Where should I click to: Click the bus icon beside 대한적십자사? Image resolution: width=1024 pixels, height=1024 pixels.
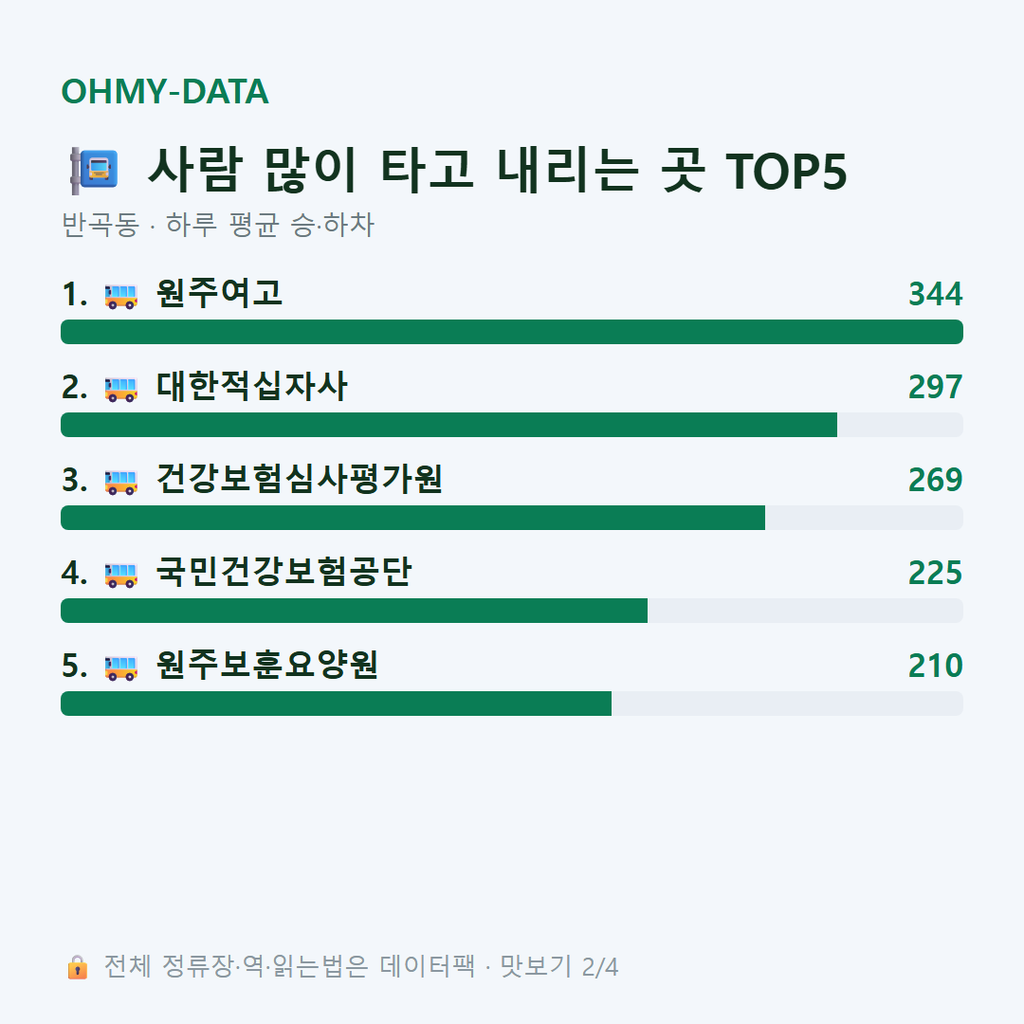coord(121,389)
